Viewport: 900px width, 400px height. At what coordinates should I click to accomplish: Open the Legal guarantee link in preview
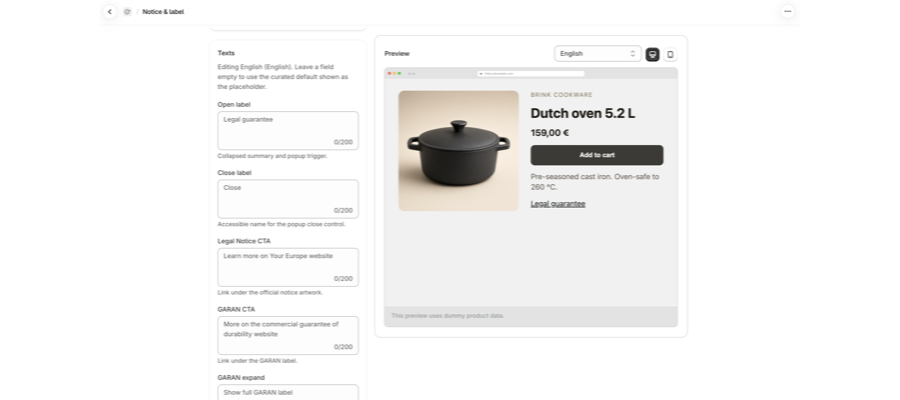558,204
